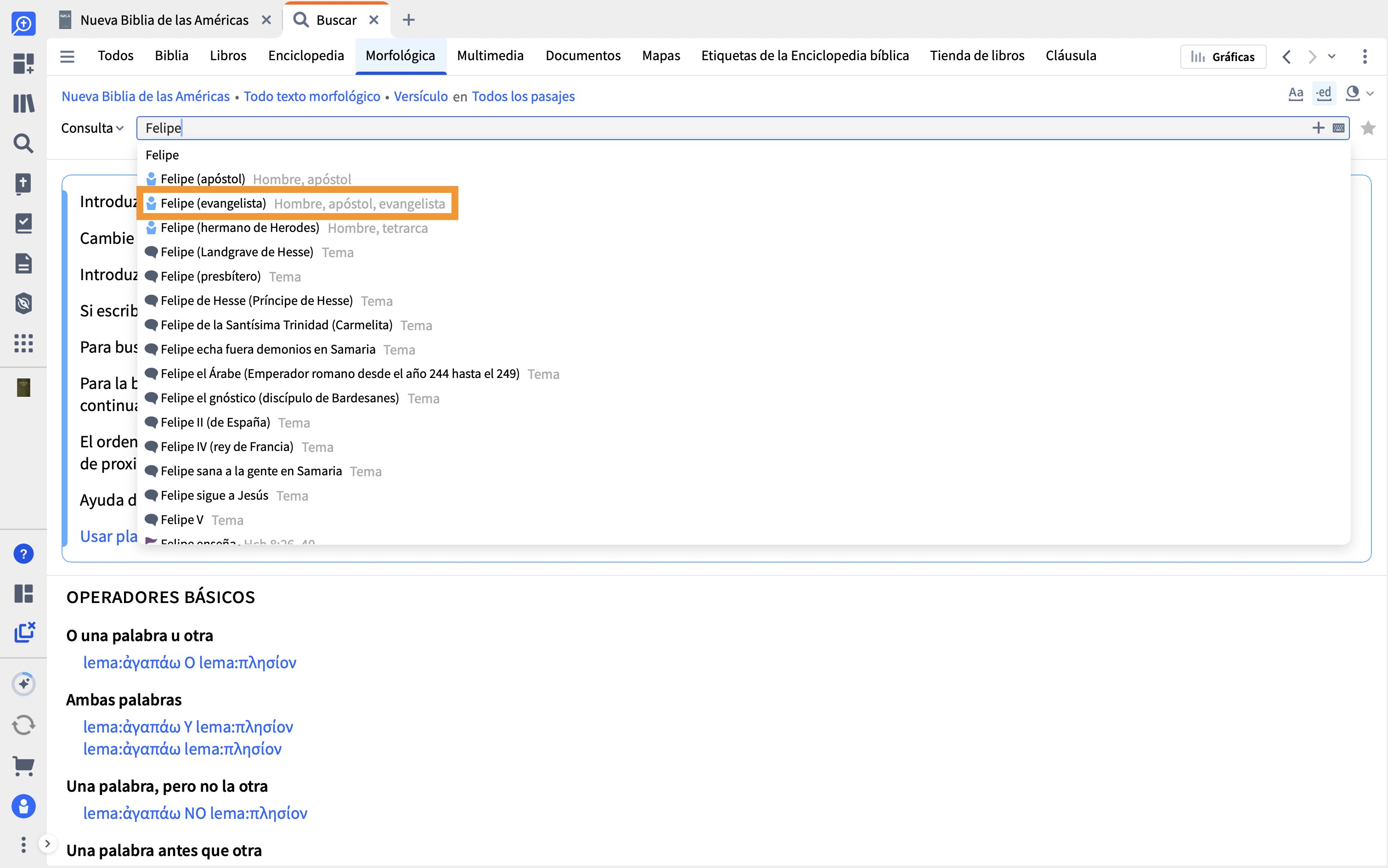Switch to the Multimedia search tab

tap(490, 56)
